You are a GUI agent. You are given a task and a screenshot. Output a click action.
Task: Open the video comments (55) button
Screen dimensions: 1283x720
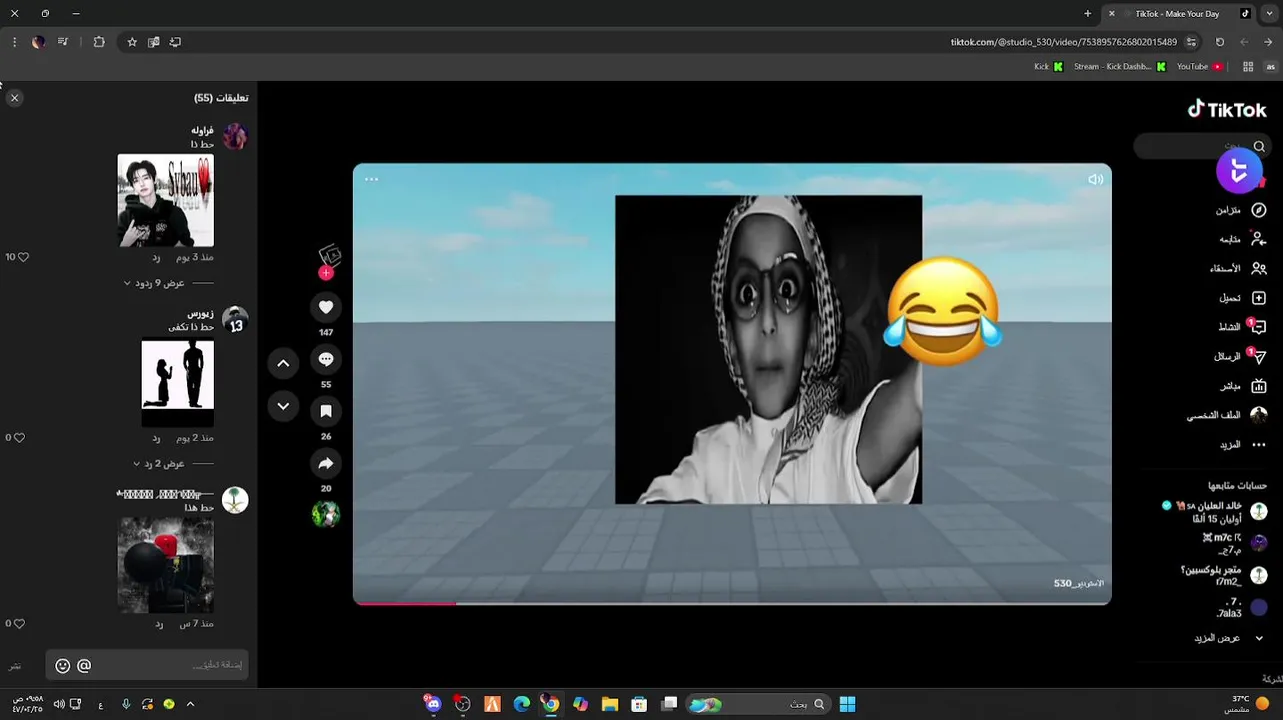pyautogui.click(x=326, y=359)
